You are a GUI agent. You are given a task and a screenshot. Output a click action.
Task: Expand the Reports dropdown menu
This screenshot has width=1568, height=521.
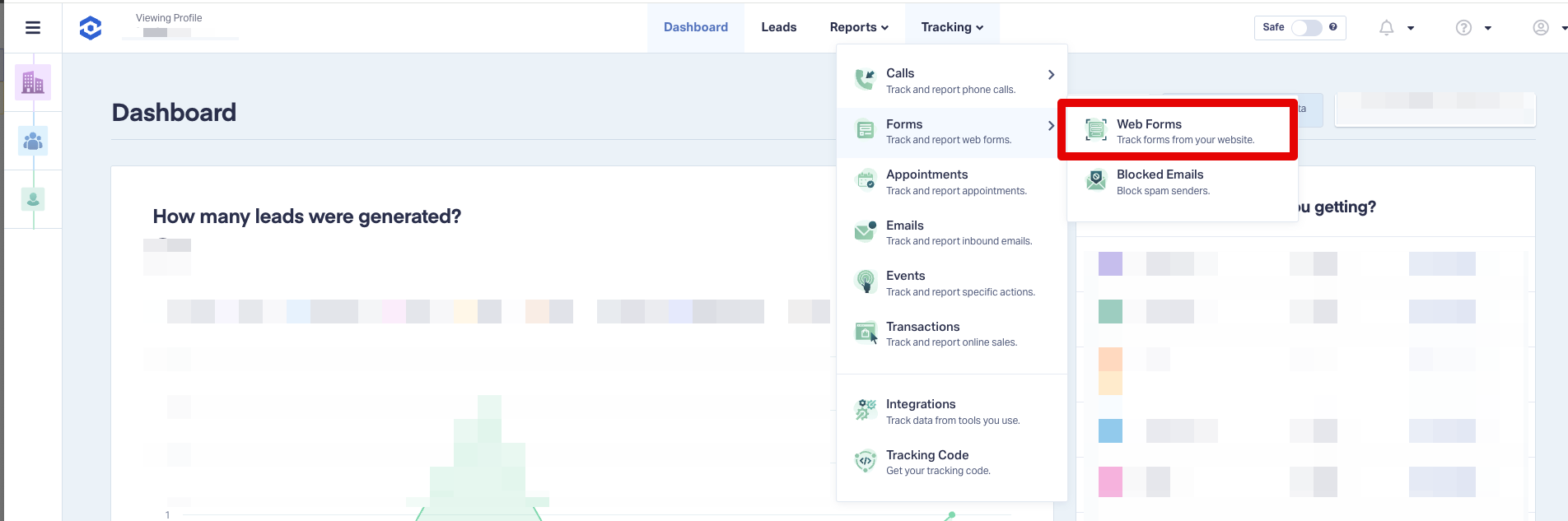point(859,27)
